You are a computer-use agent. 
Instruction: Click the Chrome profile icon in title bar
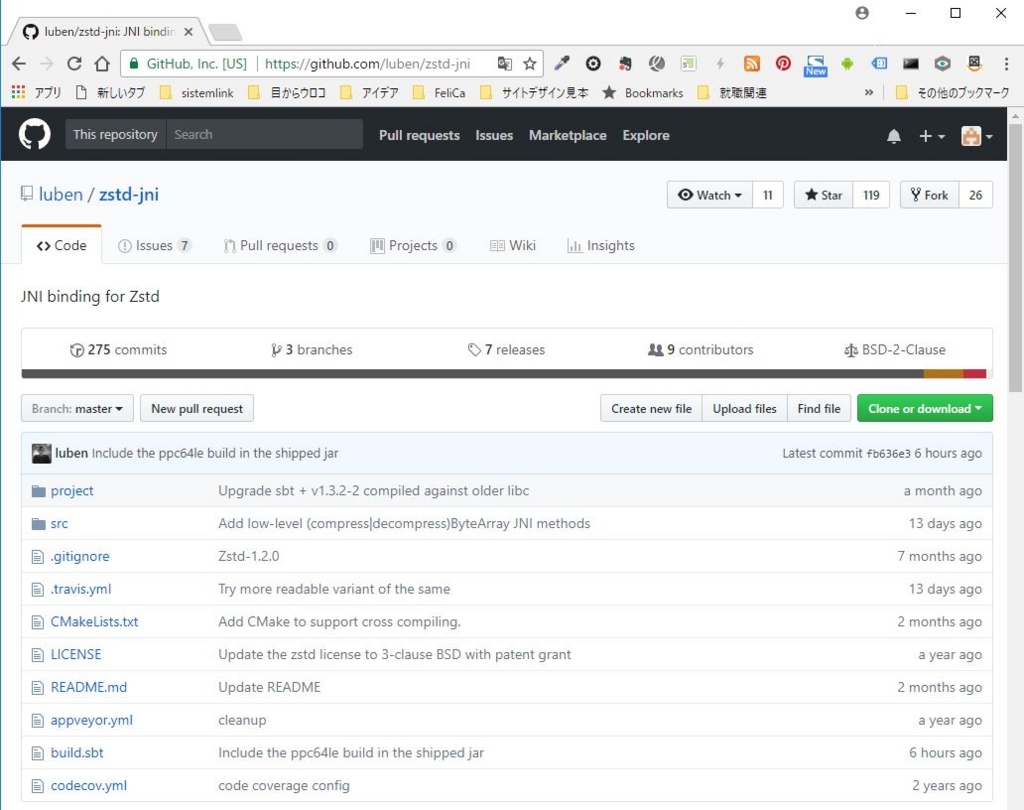862,13
